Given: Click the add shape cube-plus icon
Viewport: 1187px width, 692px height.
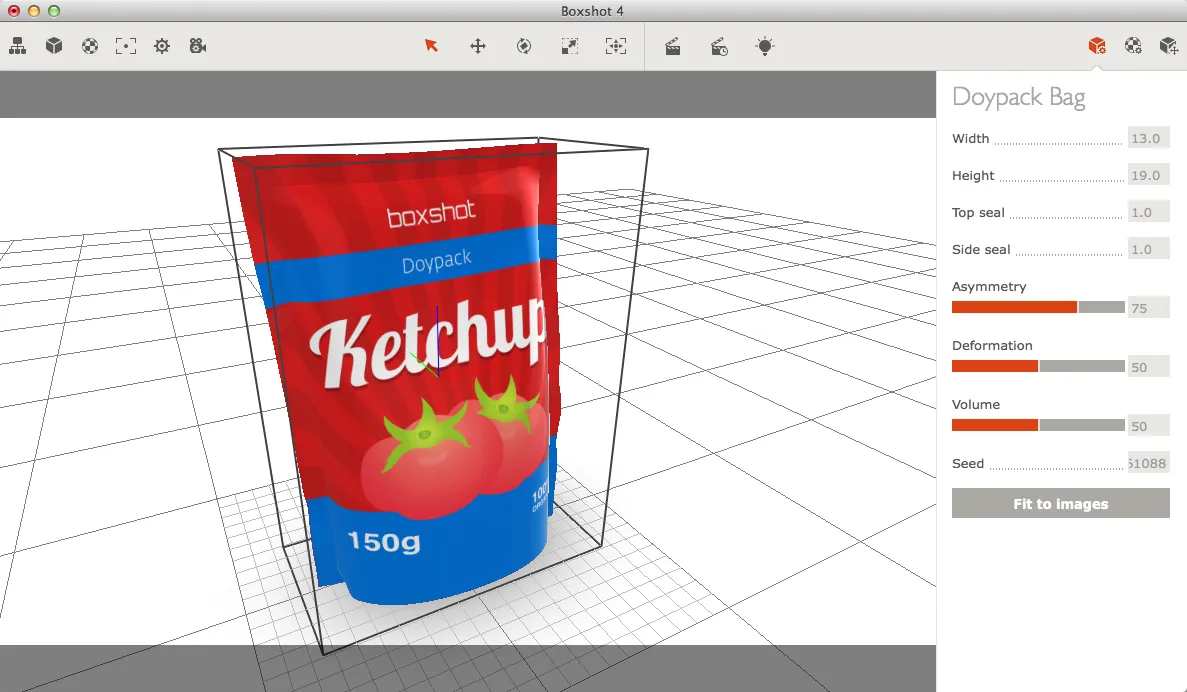Looking at the screenshot, I should (1169, 46).
